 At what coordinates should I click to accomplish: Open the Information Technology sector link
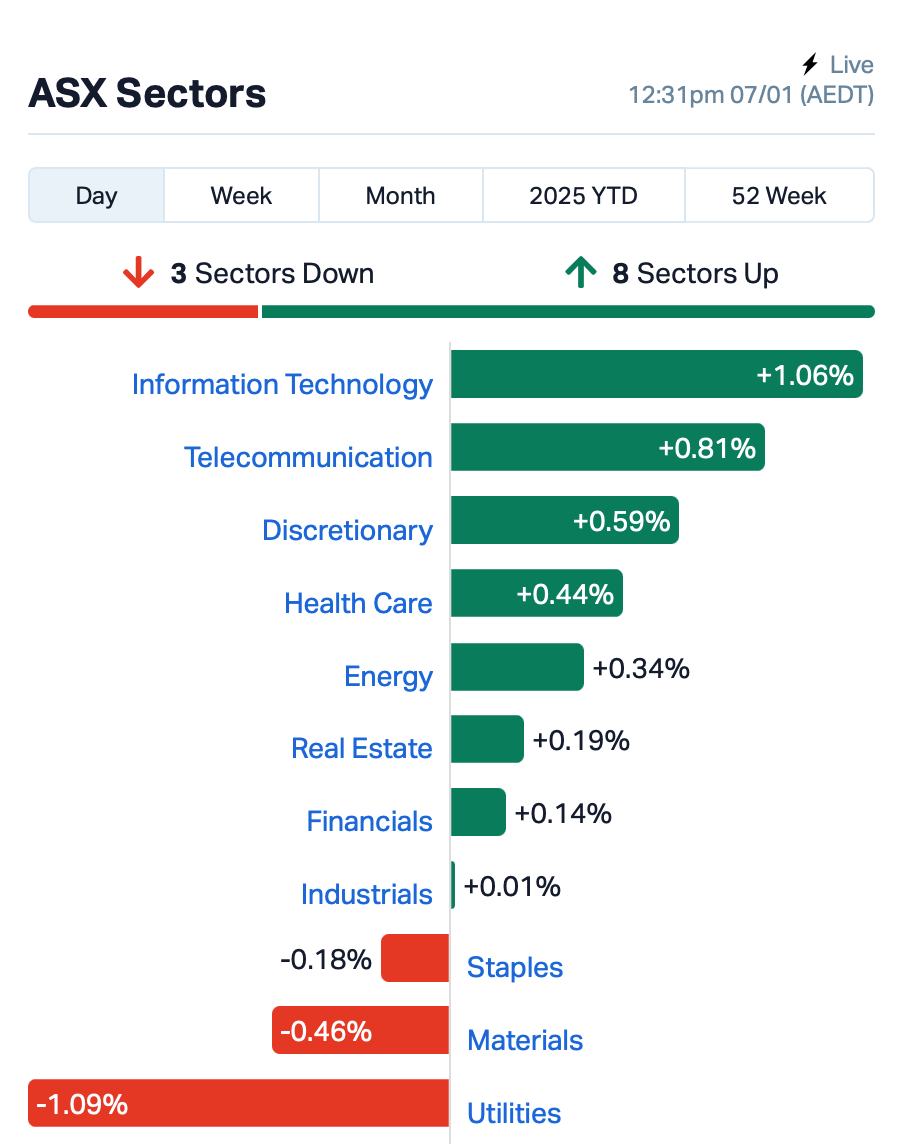tap(282, 384)
